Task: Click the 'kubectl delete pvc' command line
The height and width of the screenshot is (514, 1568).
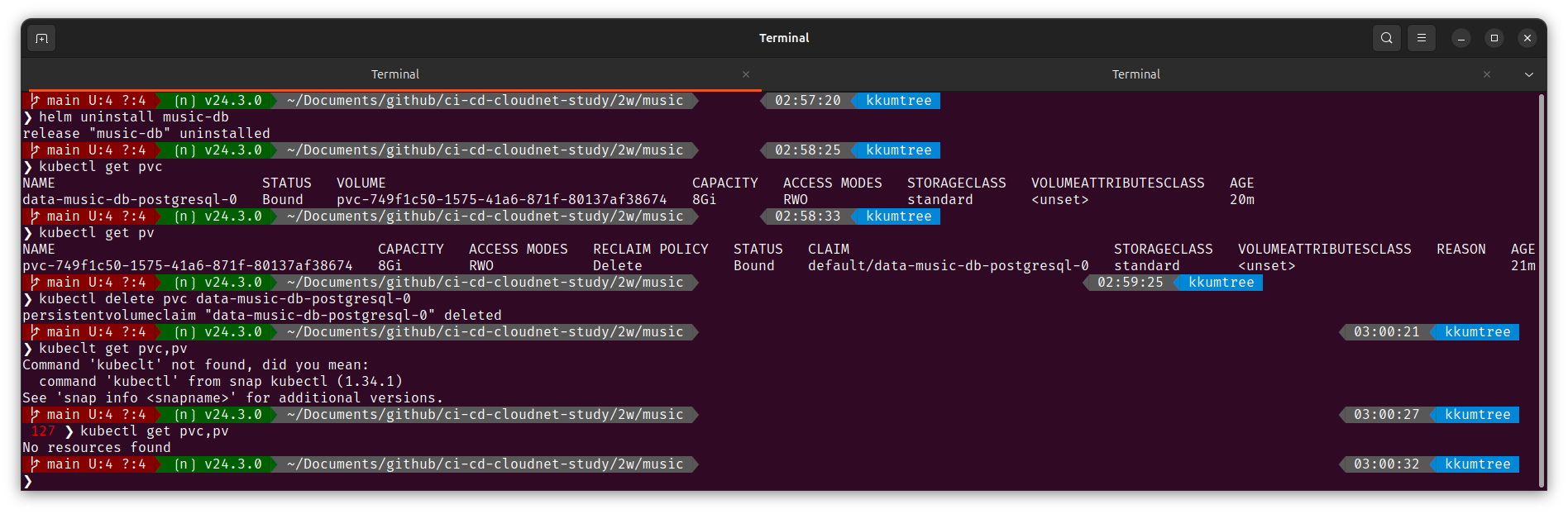Action: click(225, 299)
